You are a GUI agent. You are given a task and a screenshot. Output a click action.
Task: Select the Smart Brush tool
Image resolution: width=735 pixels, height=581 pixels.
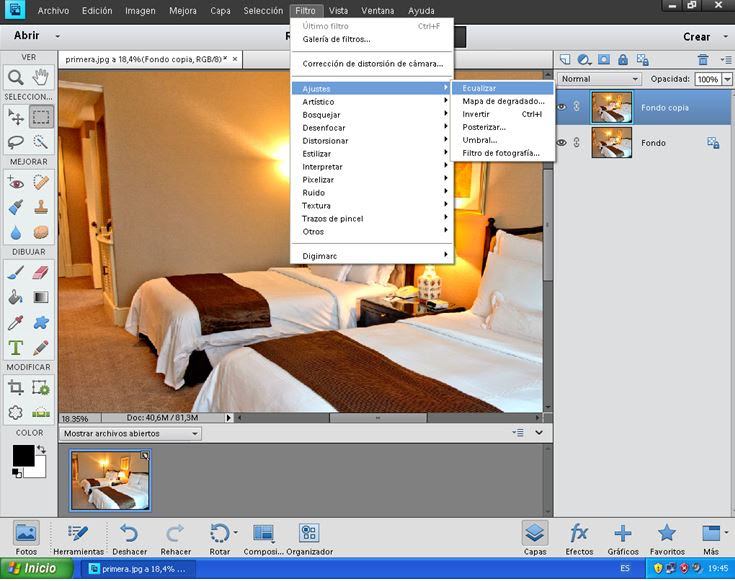16,207
